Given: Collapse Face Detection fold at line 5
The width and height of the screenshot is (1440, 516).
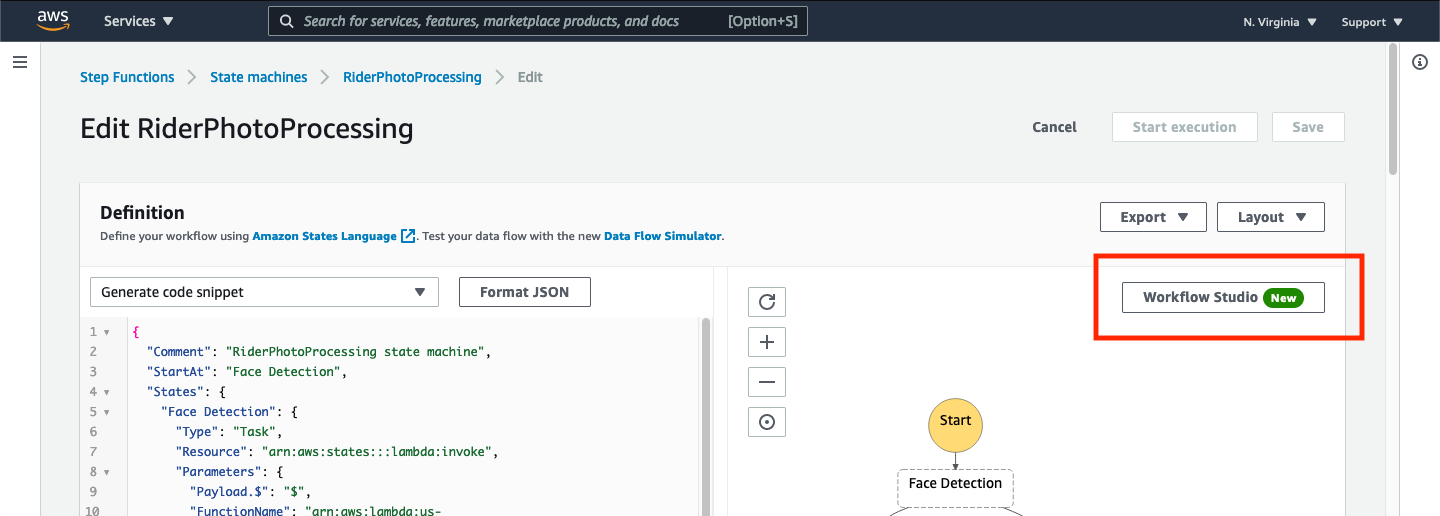Looking at the screenshot, I should tap(107, 412).
